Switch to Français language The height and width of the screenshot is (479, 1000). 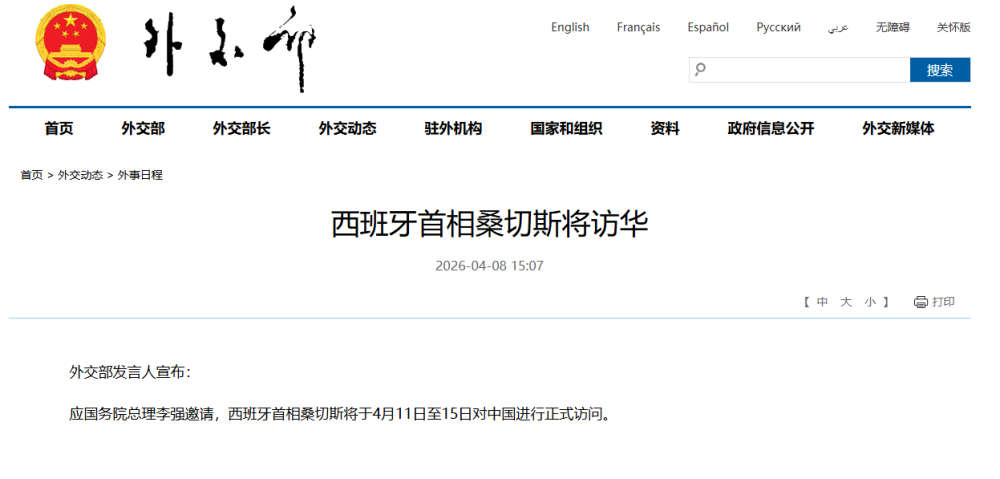click(x=638, y=28)
